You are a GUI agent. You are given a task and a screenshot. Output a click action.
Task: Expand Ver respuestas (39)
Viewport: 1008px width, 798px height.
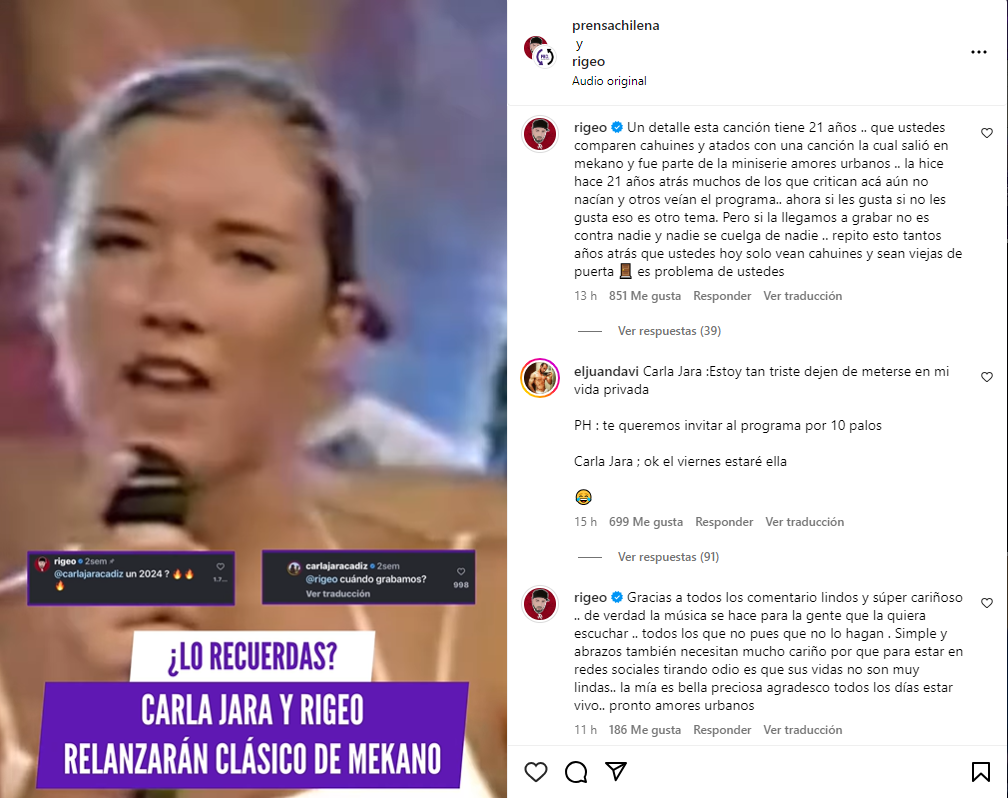pos(669,331)
